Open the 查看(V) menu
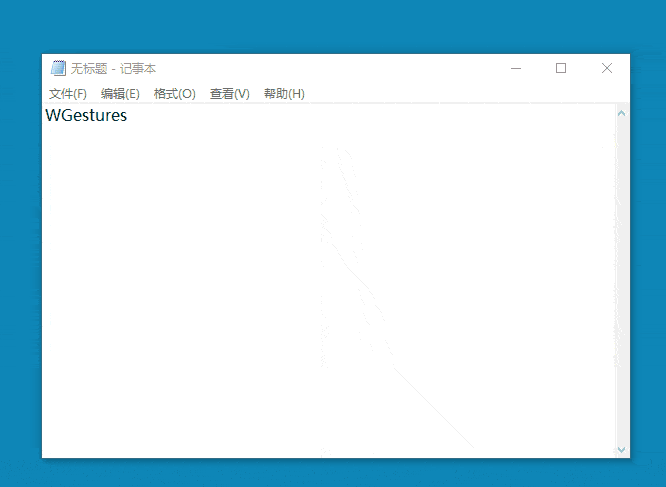 (x=230, y=94)
